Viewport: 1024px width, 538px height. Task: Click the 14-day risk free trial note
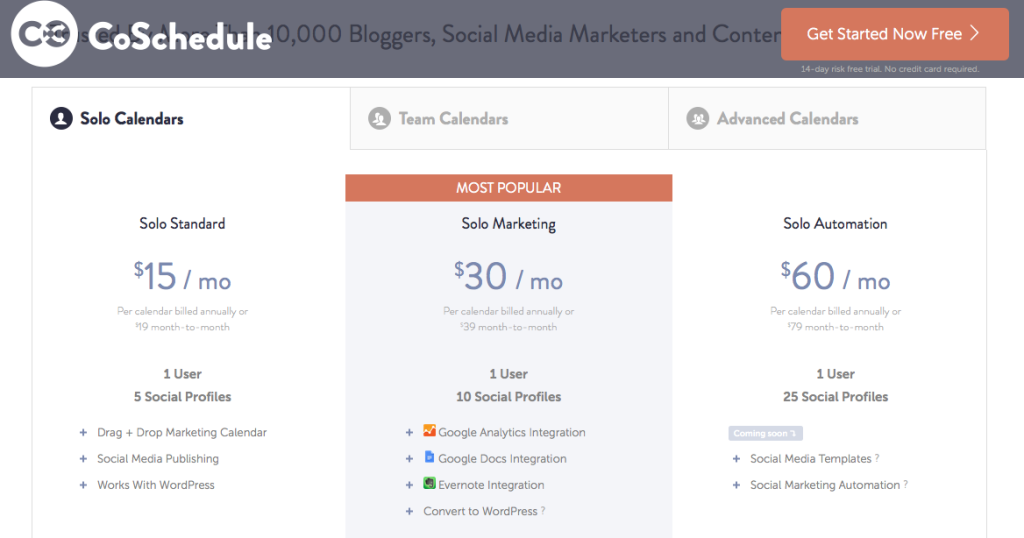(x=890, y=69)
